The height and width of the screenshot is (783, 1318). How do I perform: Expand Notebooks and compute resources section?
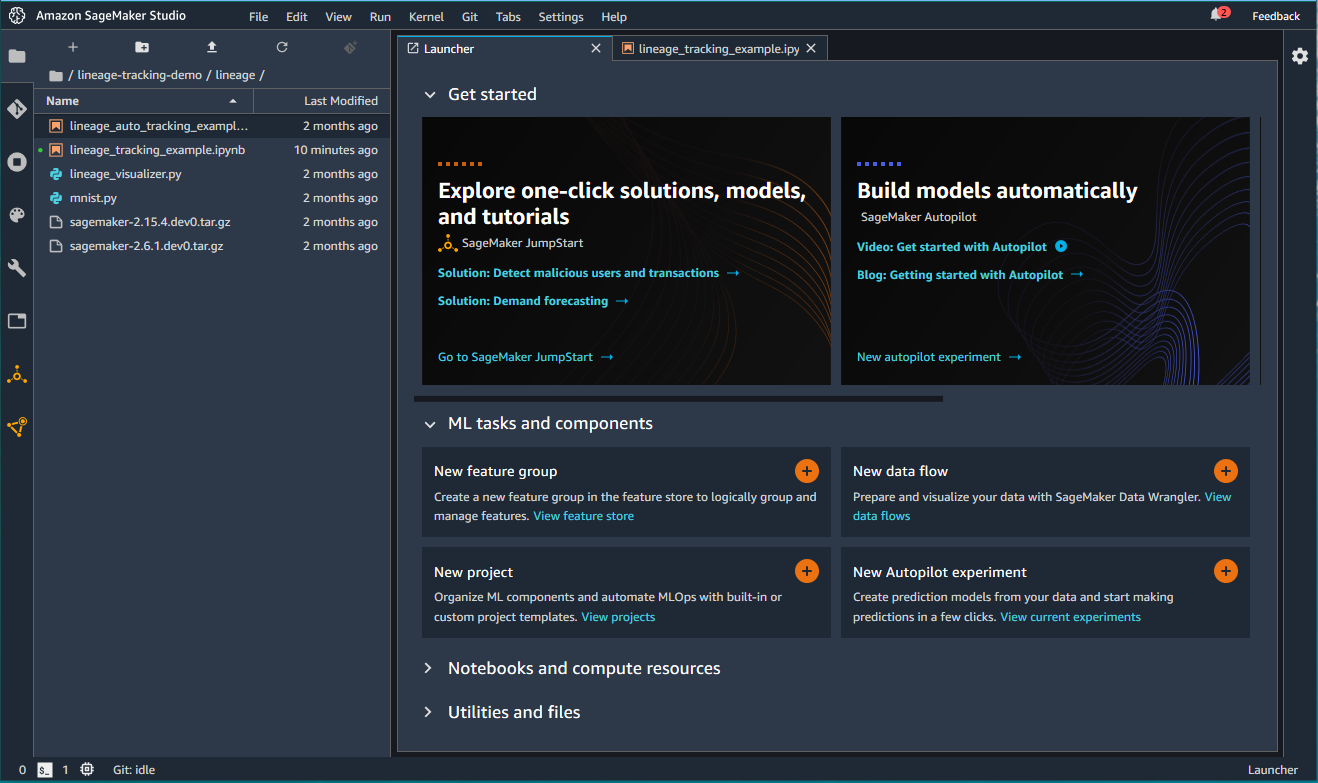429,668
